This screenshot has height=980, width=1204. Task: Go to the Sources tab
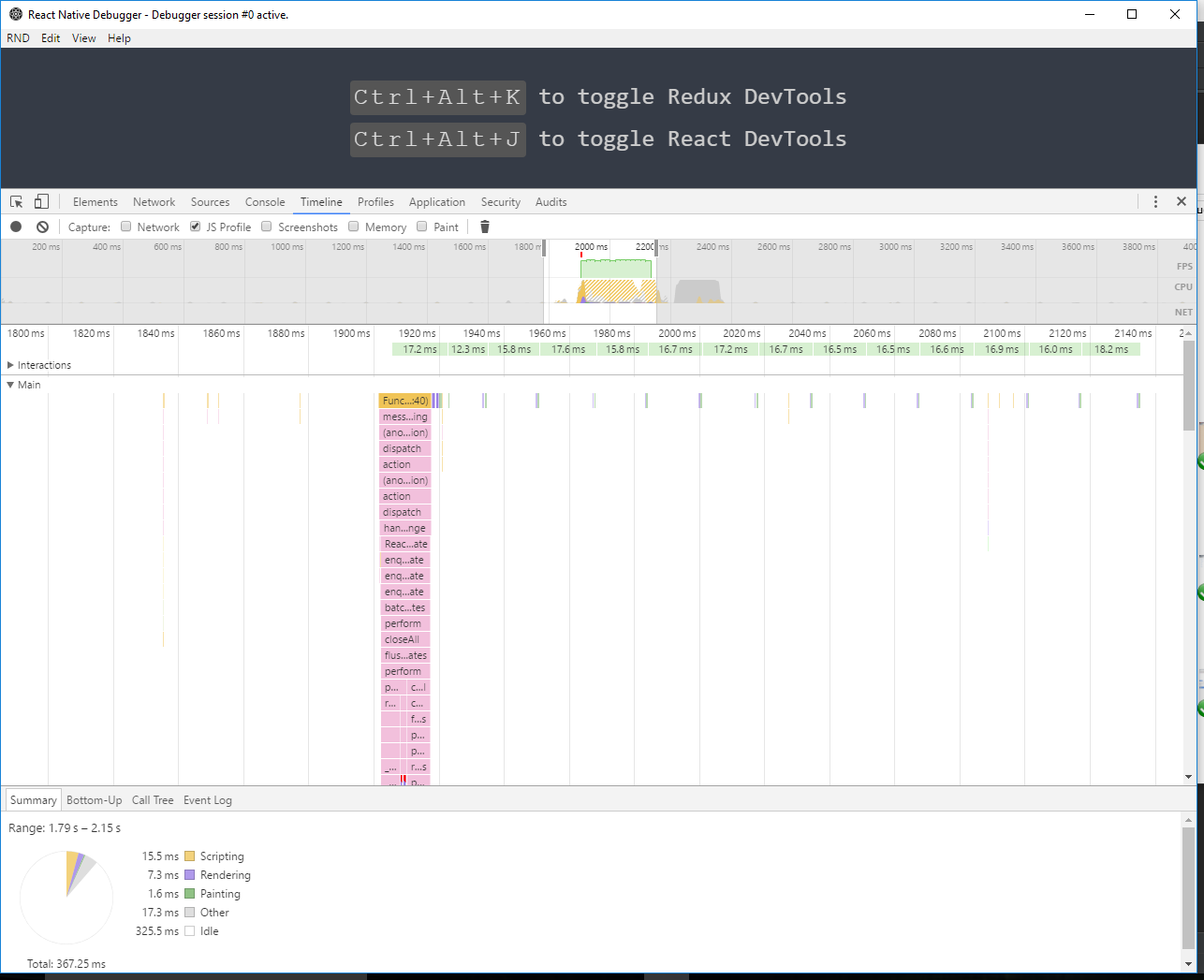[x=210, y=202]
